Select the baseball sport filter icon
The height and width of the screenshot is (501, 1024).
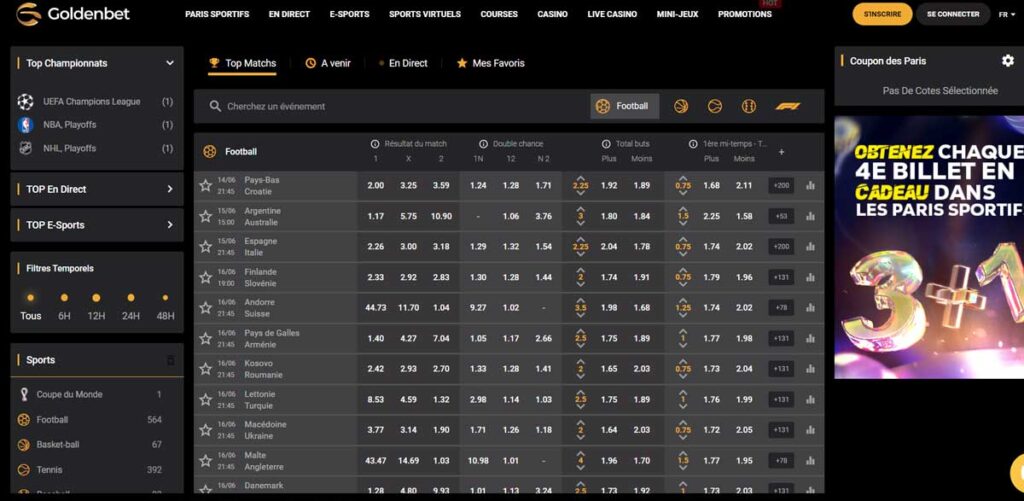pos(749,106)
